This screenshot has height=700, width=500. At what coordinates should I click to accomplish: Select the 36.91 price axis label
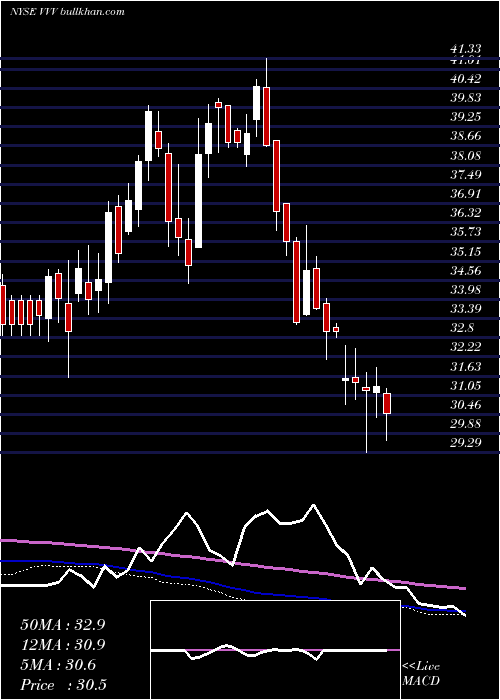point(466,194)
